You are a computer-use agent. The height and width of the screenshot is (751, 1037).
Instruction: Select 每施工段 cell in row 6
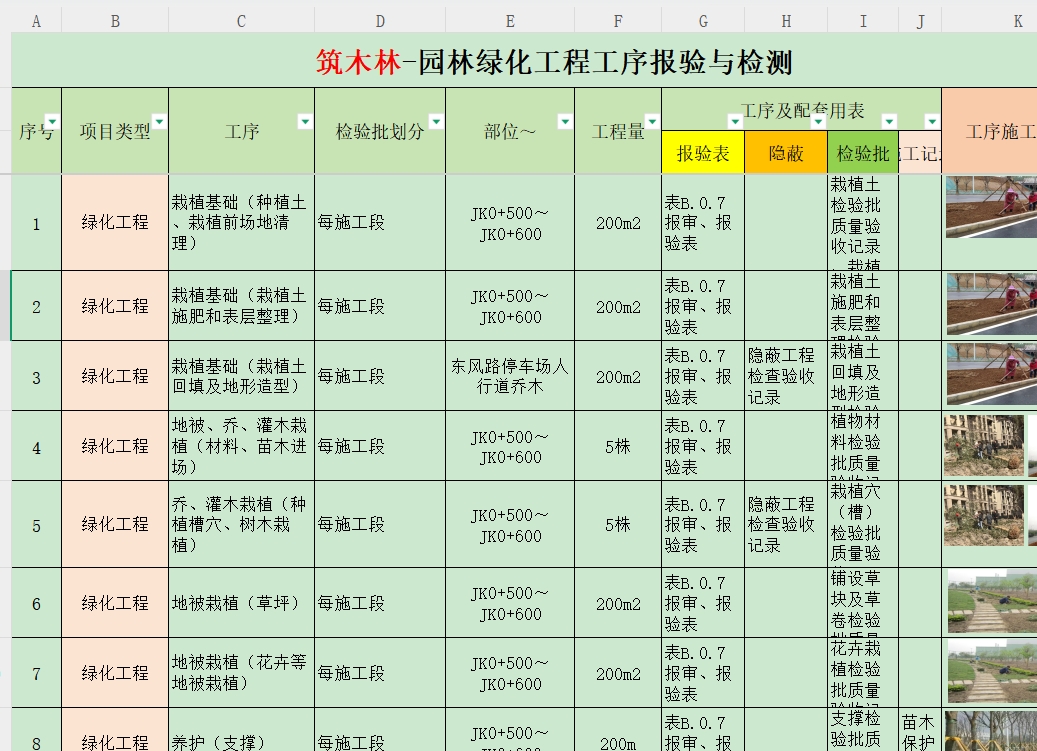click(380, 602)
